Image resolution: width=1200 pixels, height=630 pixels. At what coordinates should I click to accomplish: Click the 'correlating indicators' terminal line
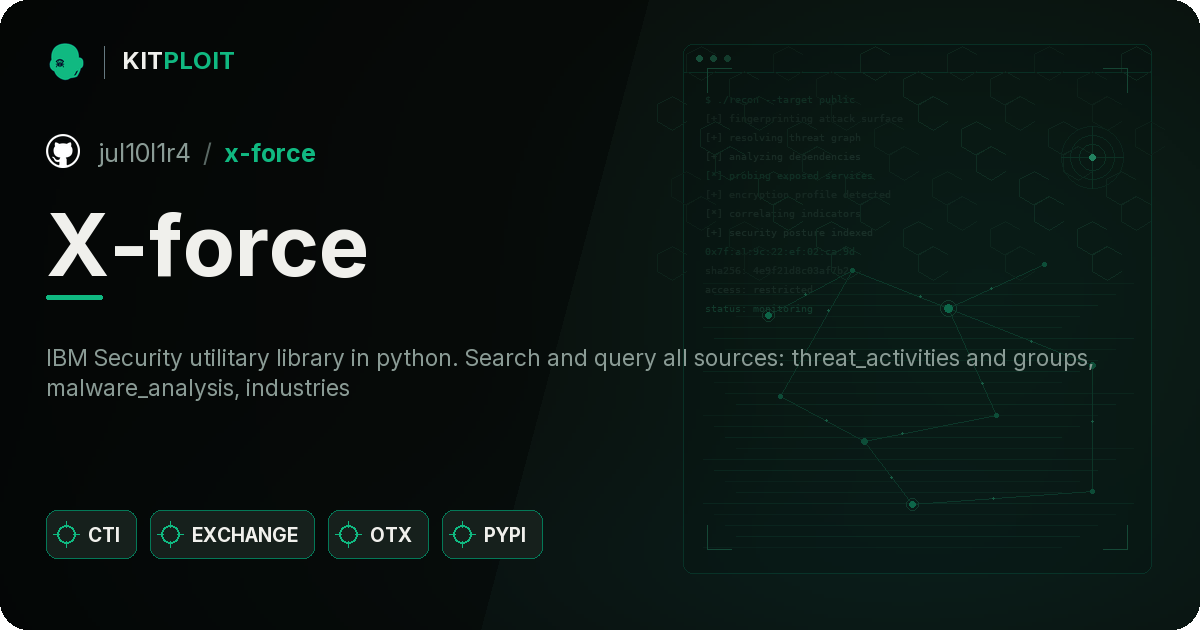click(x=782, y=214)
